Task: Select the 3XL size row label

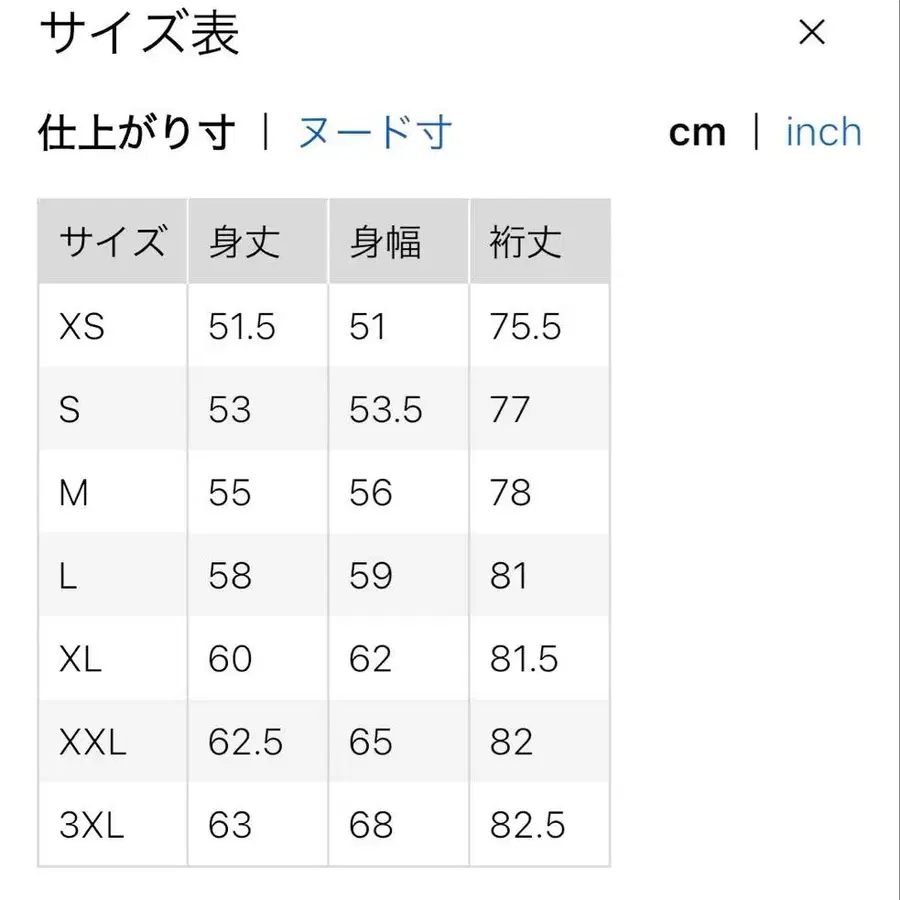Action: (90, 826)
